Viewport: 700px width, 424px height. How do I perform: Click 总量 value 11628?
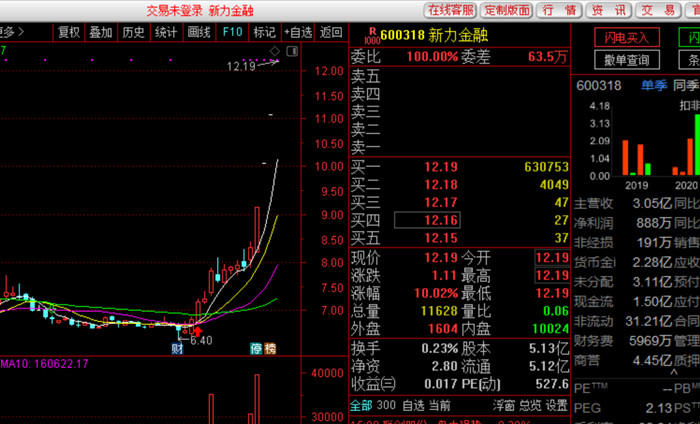(x=439, y=311)
